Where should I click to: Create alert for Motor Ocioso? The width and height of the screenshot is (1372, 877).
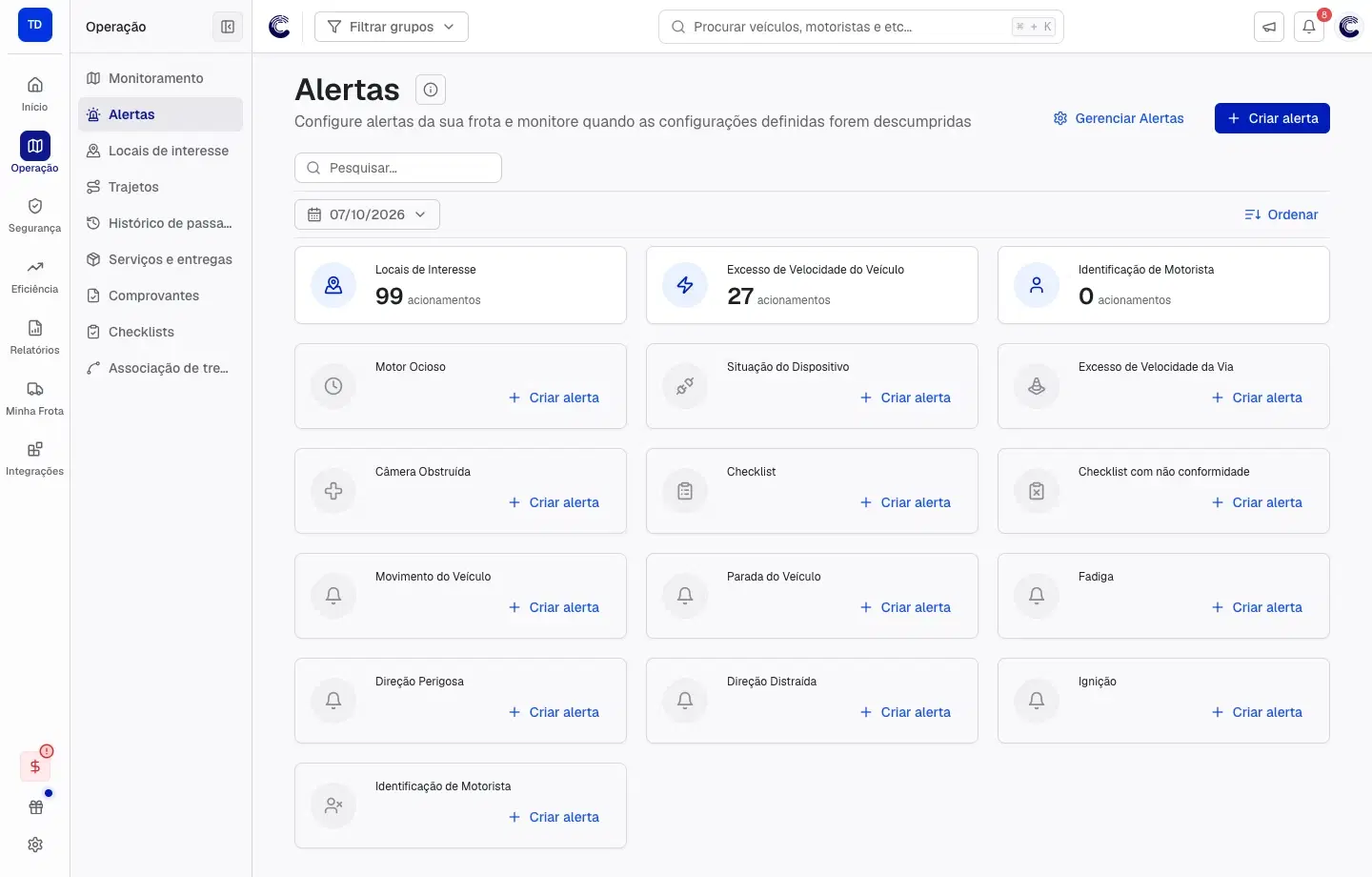tap(554, 398)
